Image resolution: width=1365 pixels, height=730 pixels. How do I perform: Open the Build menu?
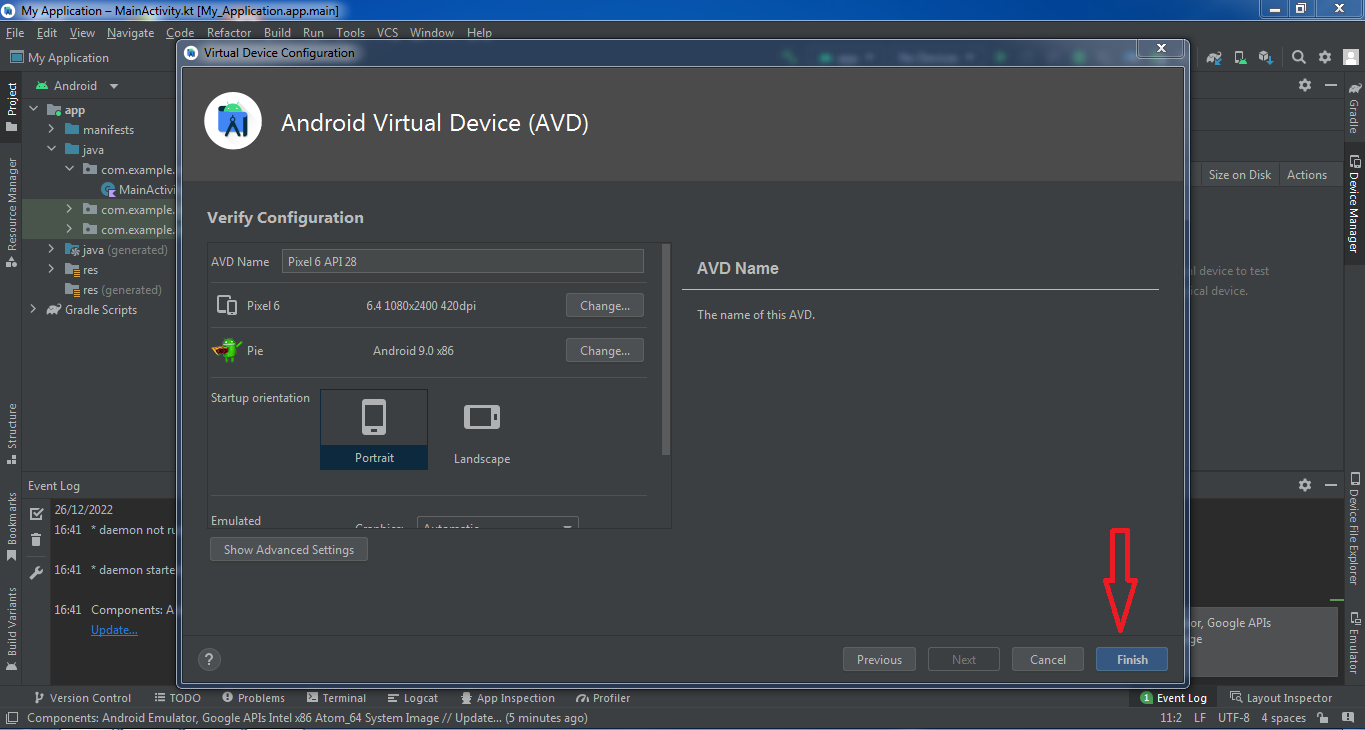277,33
